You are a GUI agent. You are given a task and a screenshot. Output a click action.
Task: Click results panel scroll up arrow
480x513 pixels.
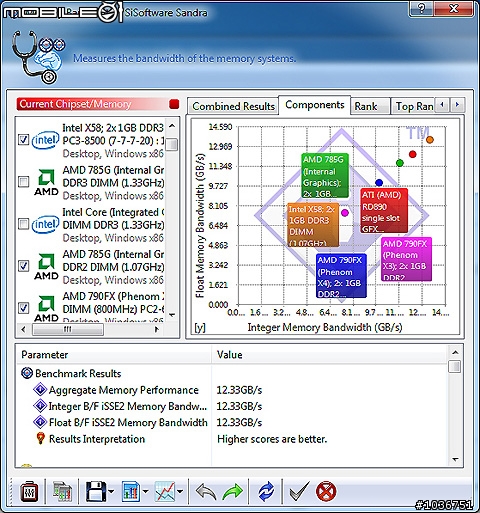[x=455, y=353]
